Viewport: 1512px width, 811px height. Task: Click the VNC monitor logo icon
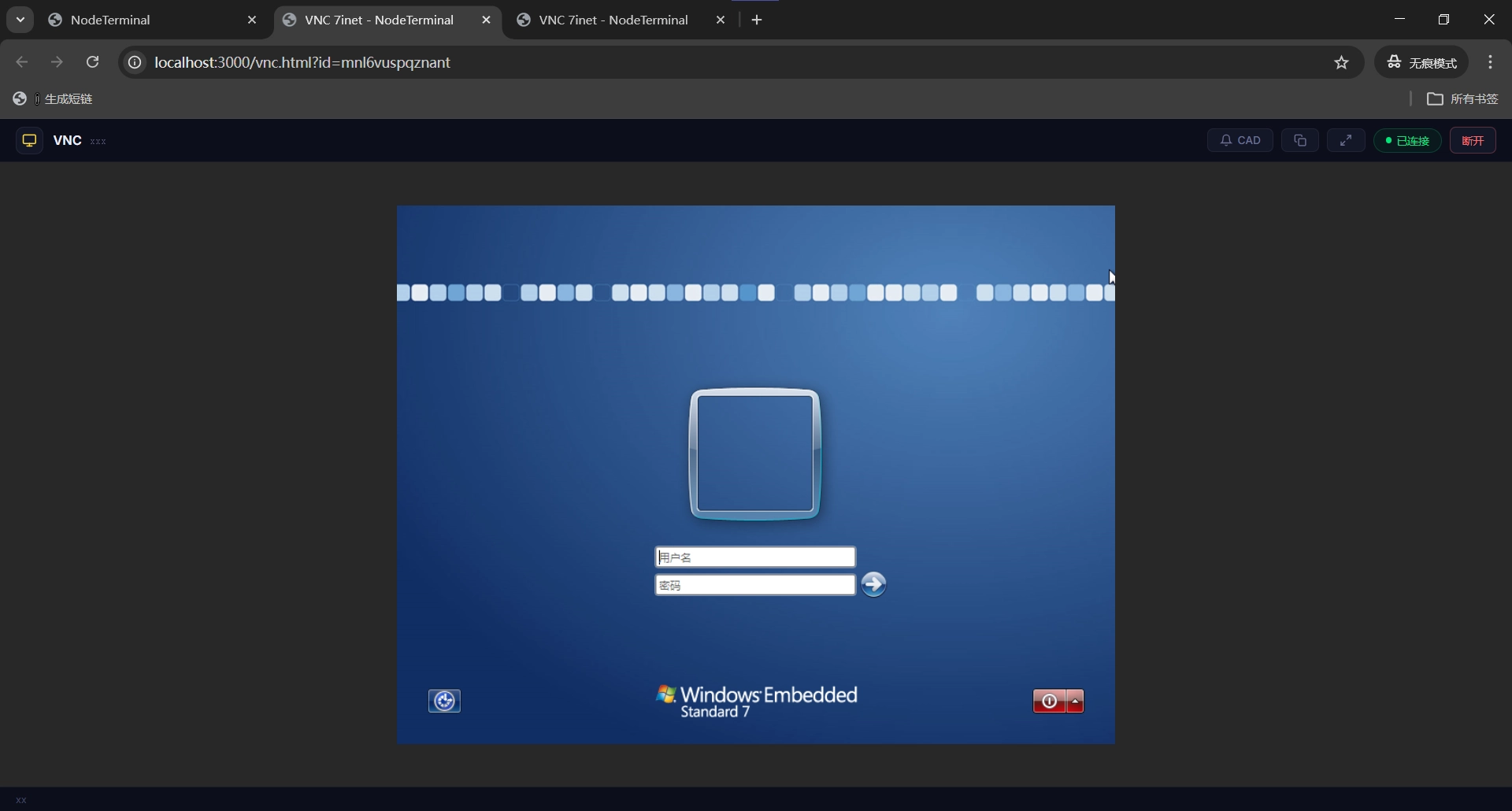tap(30, 141)
